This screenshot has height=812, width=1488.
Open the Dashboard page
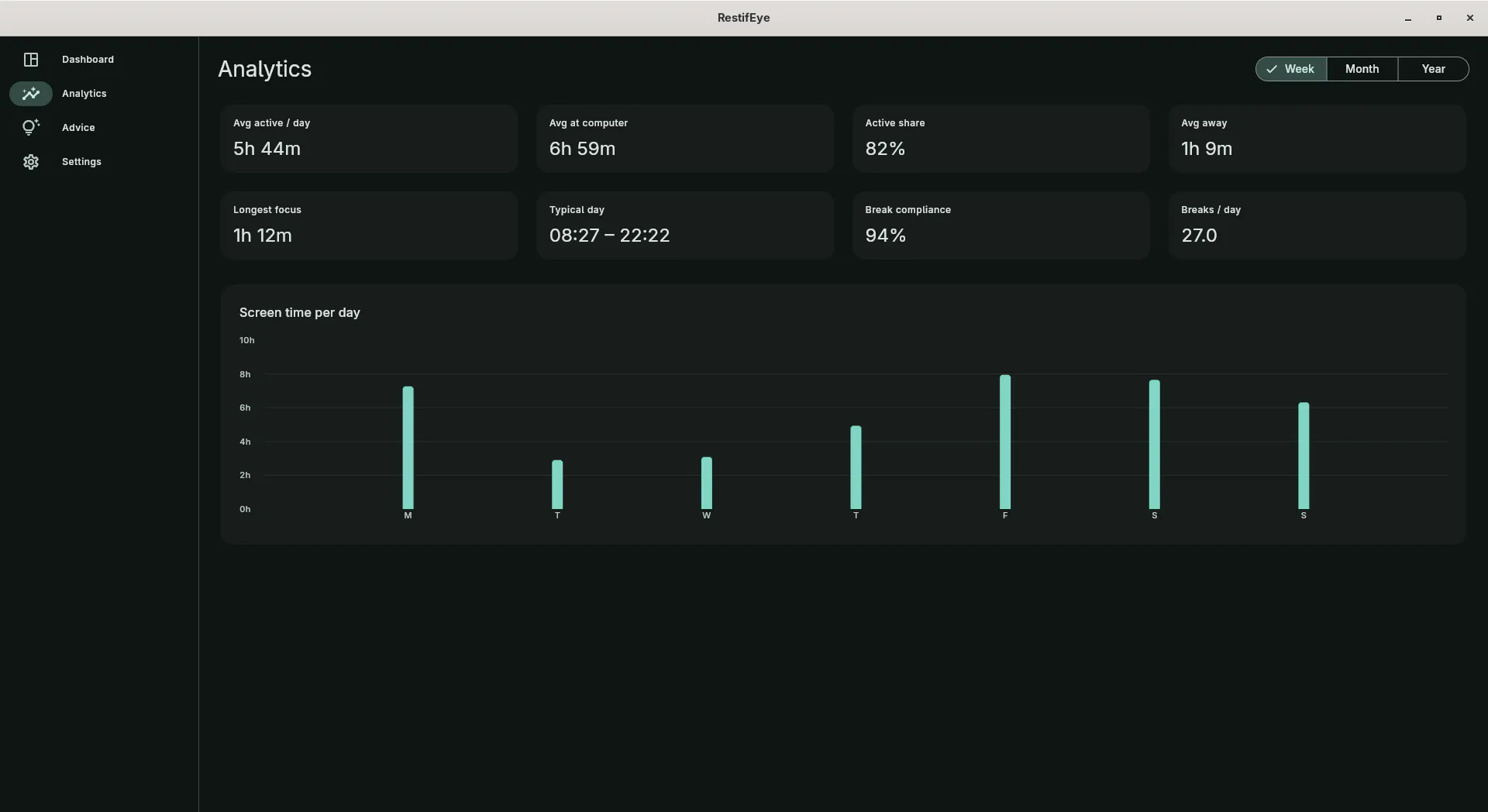click(88, 60)
